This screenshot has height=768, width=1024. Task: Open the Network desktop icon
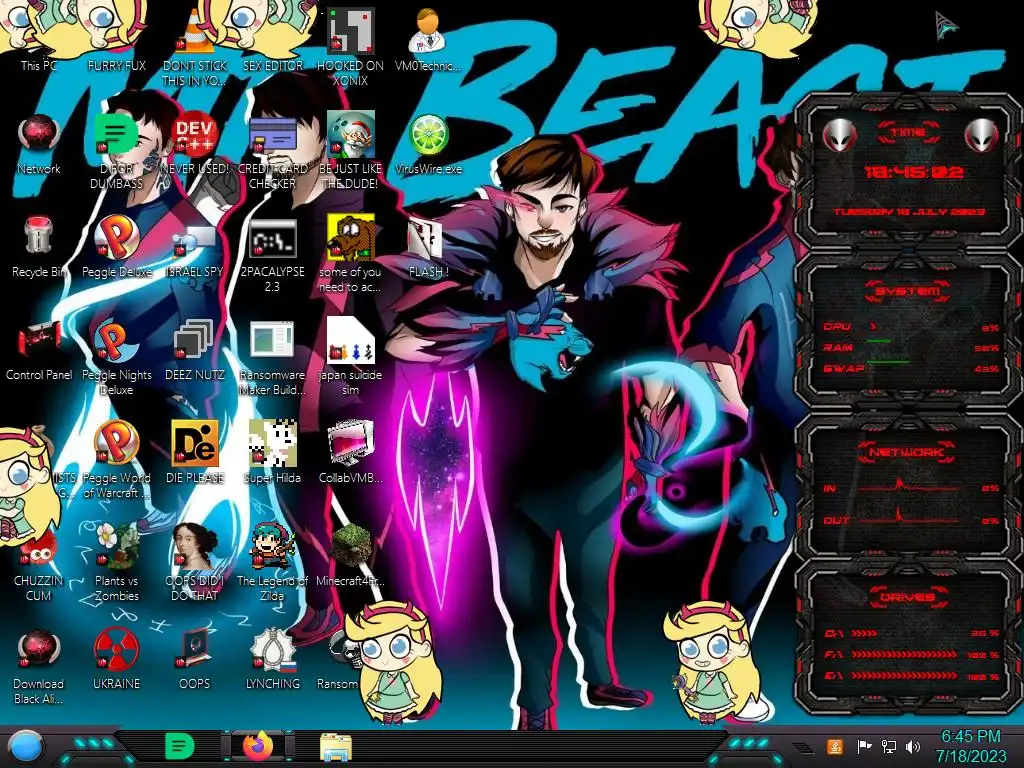[x=39, y=144]
